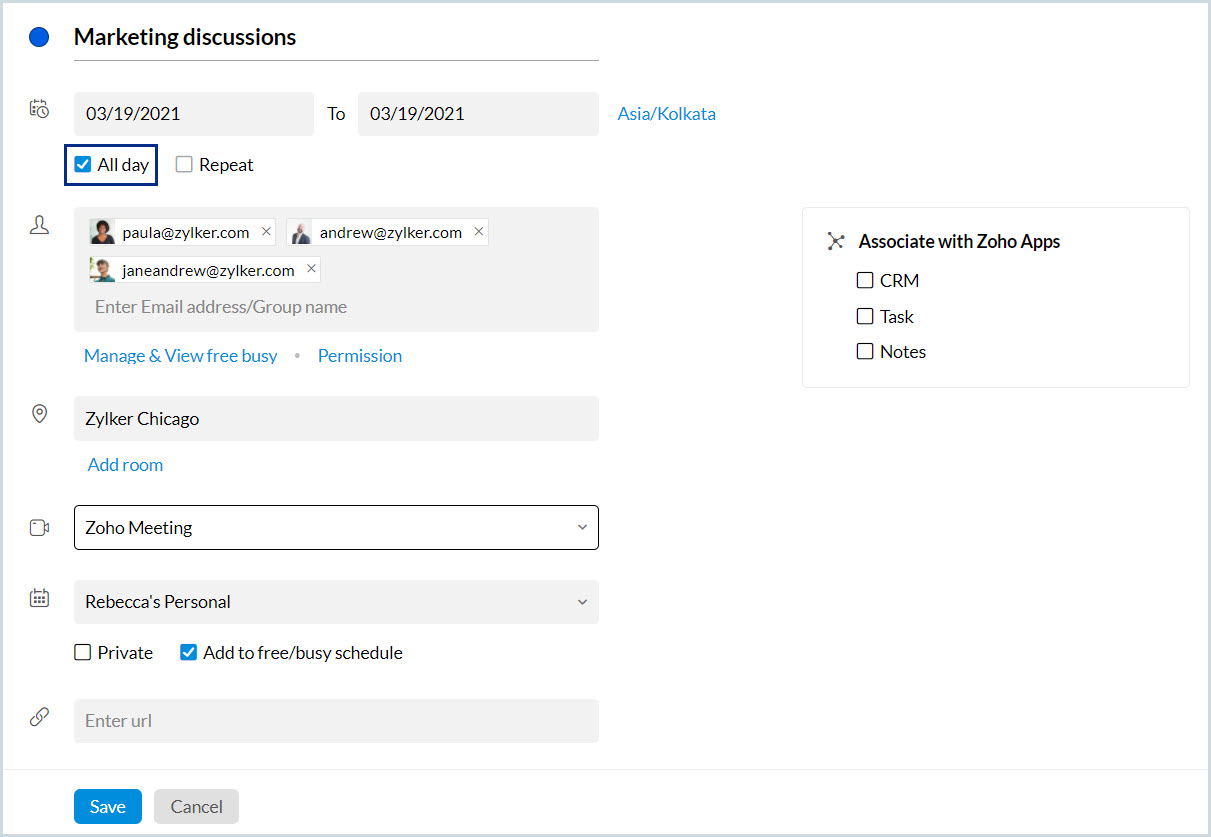Click the location pin icon
Image resolution: width=1211 pixels, height=837 pixels.
[x=39, y=414]
